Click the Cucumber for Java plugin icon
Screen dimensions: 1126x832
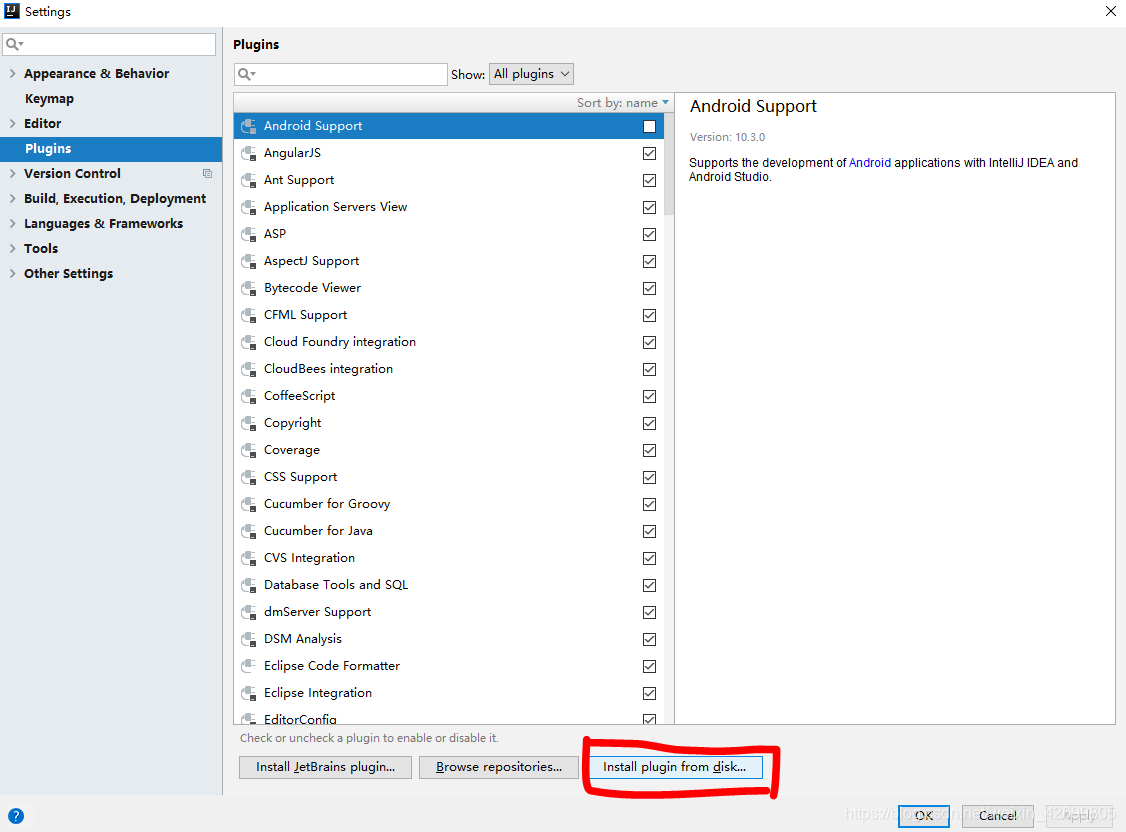pos(249,531)
